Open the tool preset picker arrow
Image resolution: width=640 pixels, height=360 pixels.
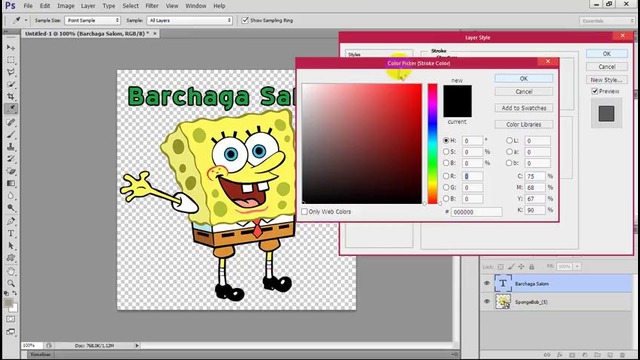coord(26,20)
